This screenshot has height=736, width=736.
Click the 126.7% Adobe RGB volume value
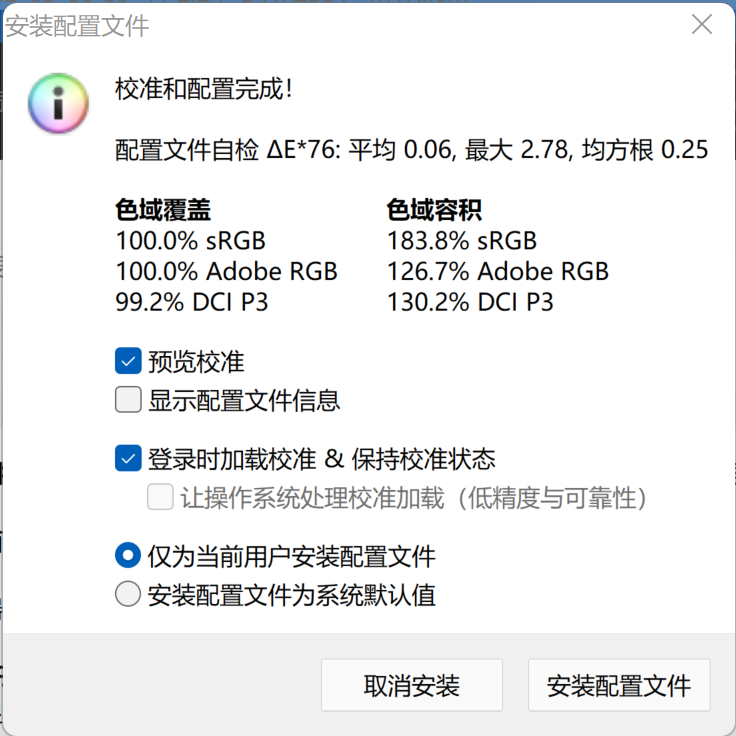497,271
